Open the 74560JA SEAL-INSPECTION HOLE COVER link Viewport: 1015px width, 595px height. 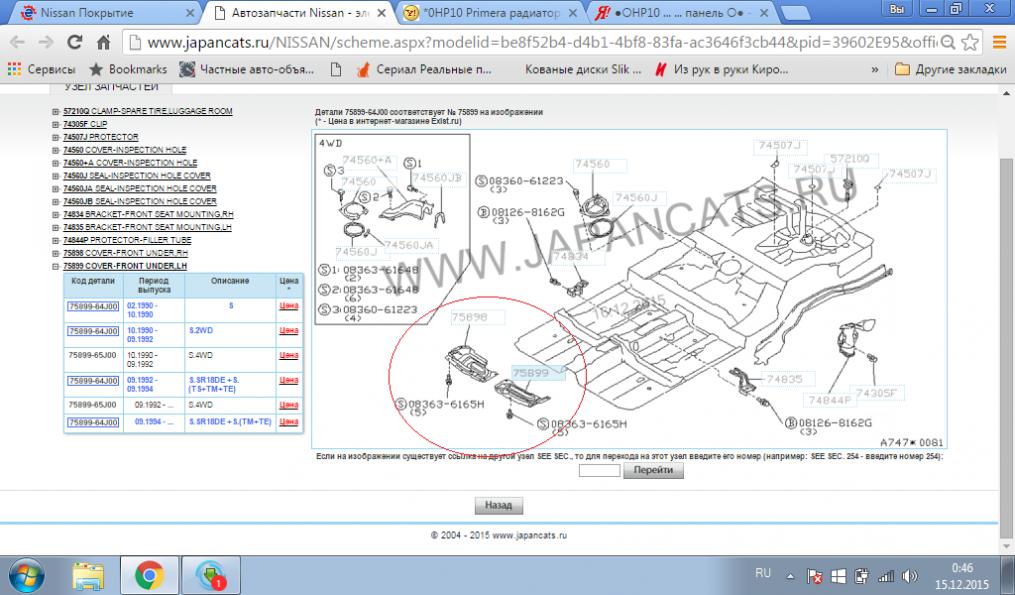point(140,188)
